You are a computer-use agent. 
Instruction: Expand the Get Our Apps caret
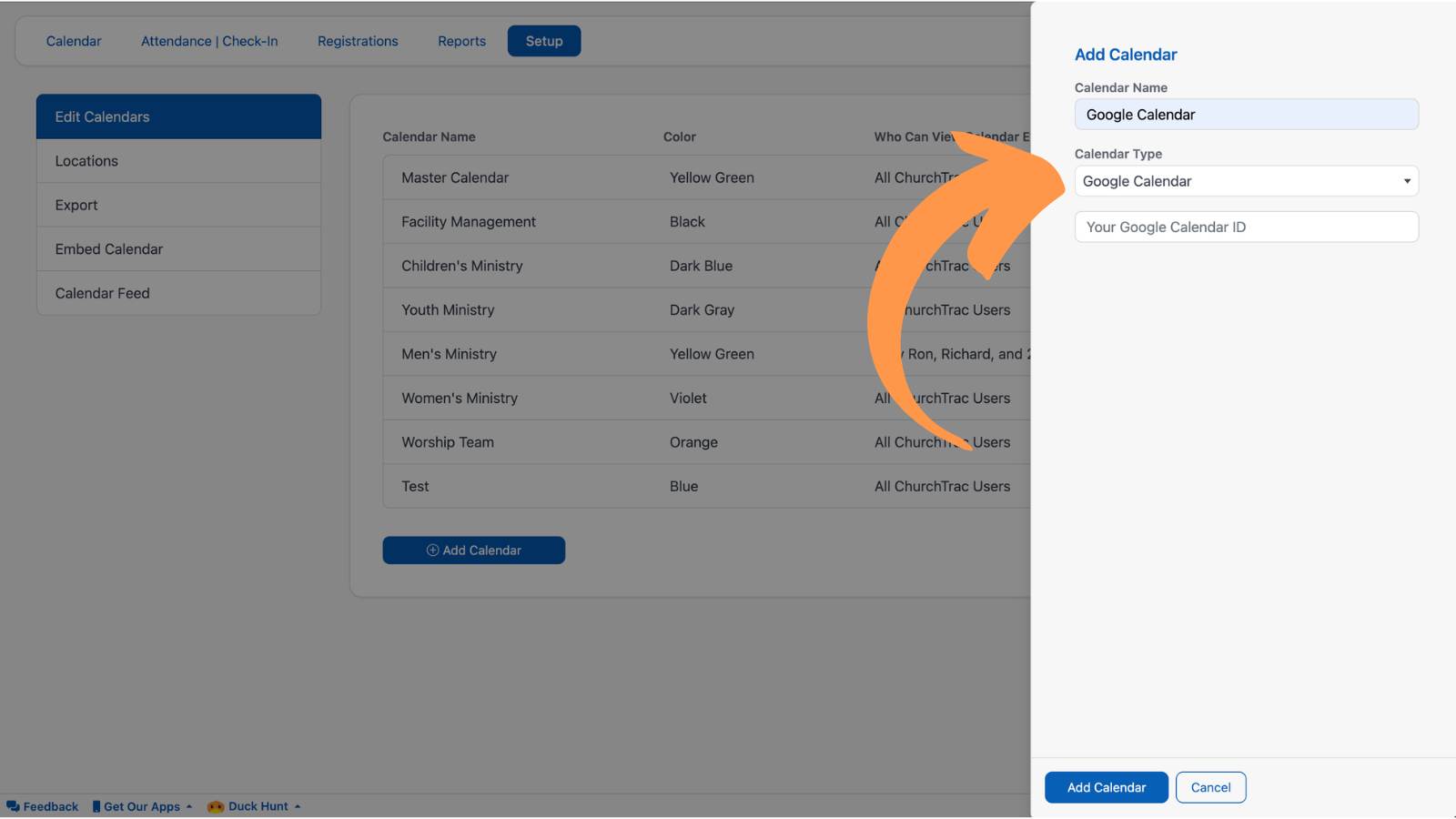tap(189, 806)
